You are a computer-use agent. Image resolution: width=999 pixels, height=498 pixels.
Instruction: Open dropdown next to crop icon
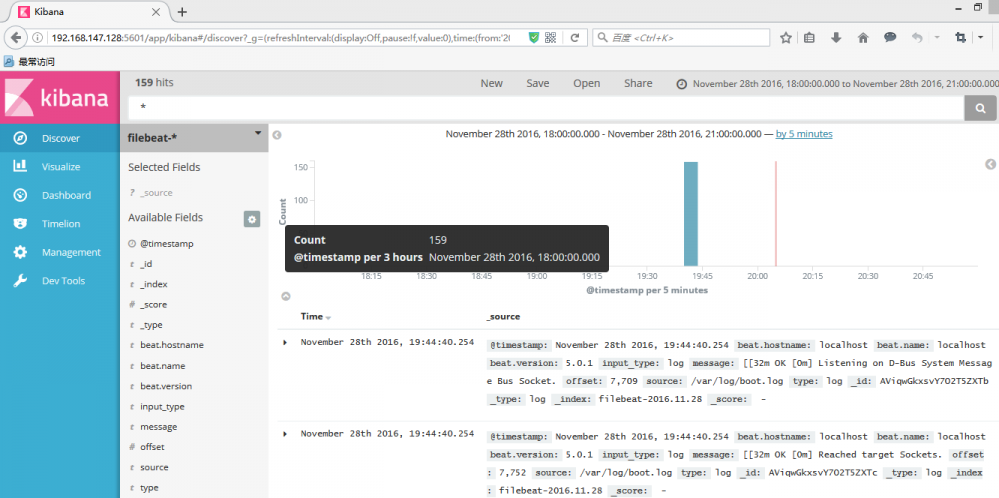981,38
